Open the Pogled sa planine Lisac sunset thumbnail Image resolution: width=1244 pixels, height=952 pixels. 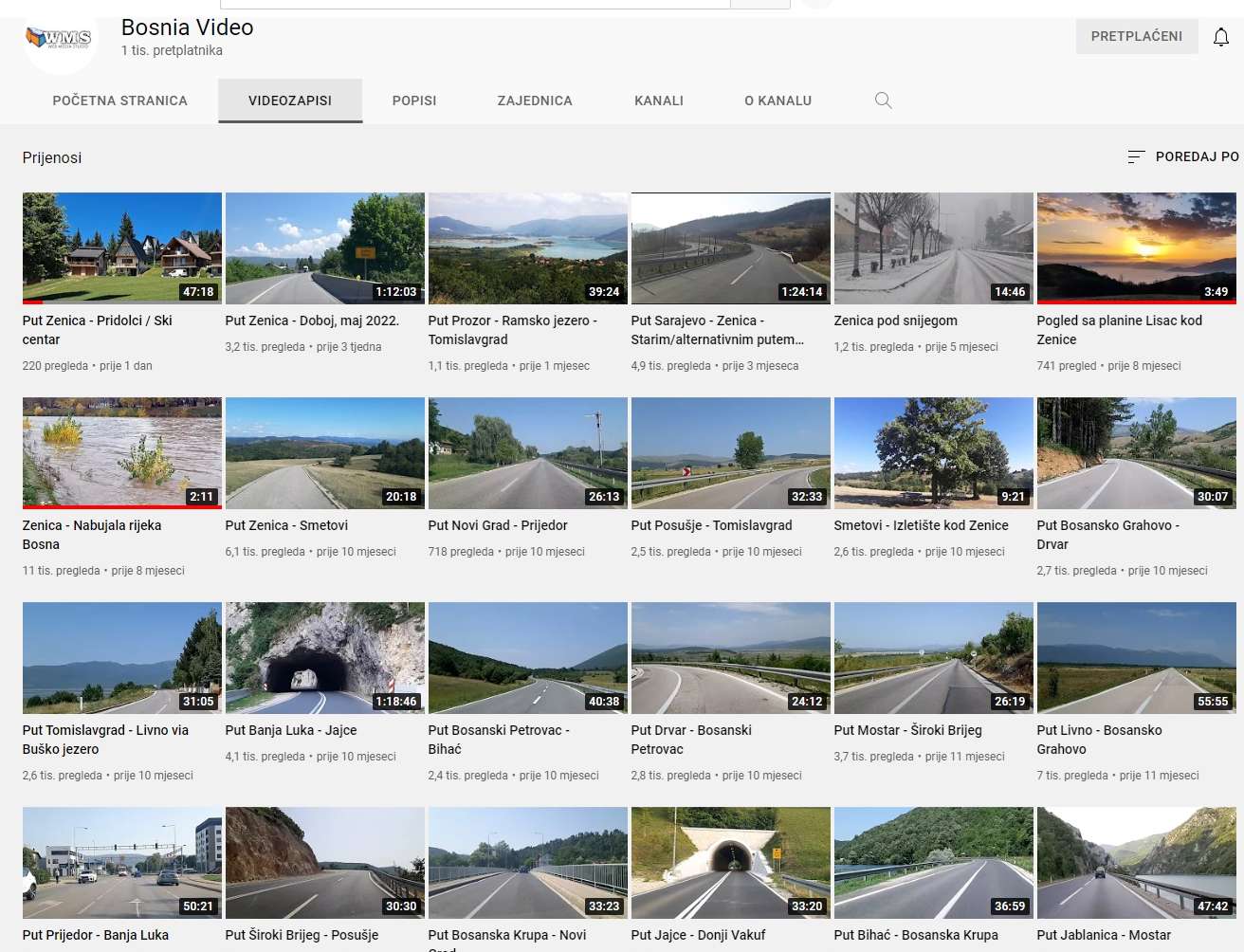1136,247
